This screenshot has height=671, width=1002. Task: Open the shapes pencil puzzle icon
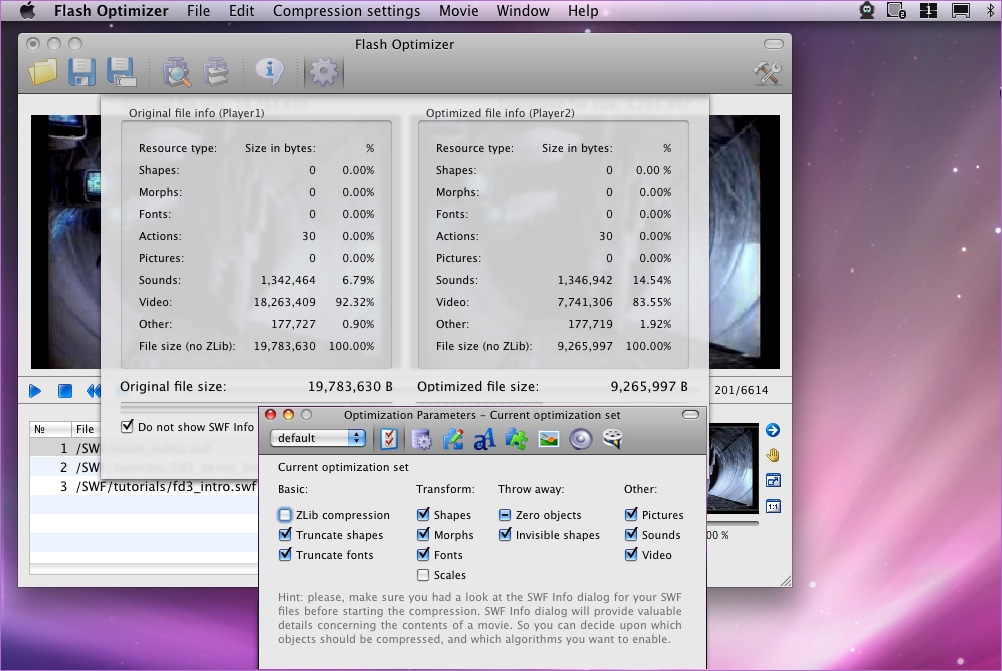click(x=452, y=439)
